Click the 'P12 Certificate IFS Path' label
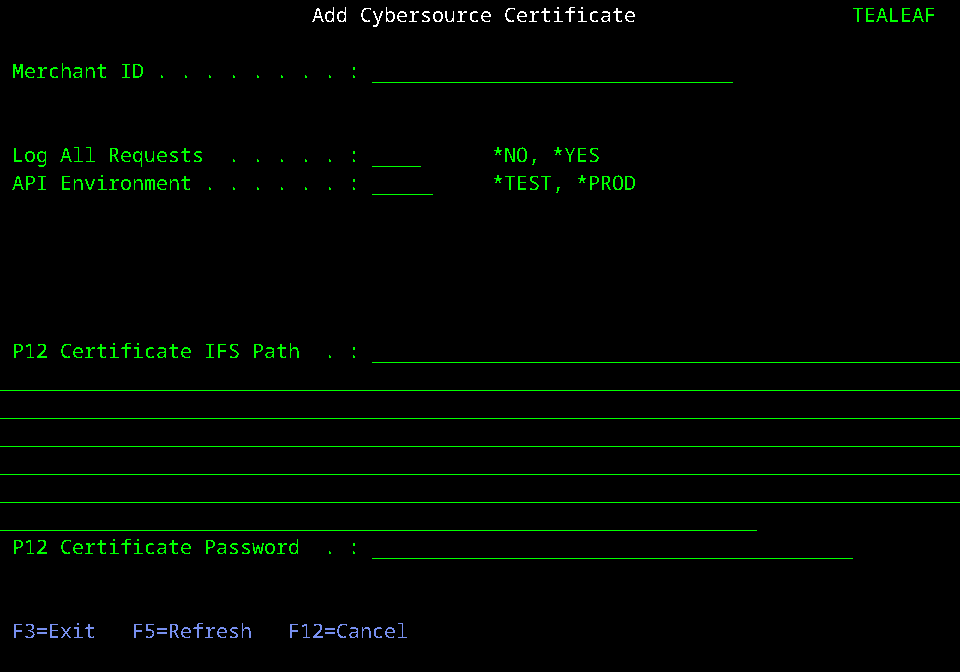960x672 pixels. pyautogui.click(x=156, y=352)
